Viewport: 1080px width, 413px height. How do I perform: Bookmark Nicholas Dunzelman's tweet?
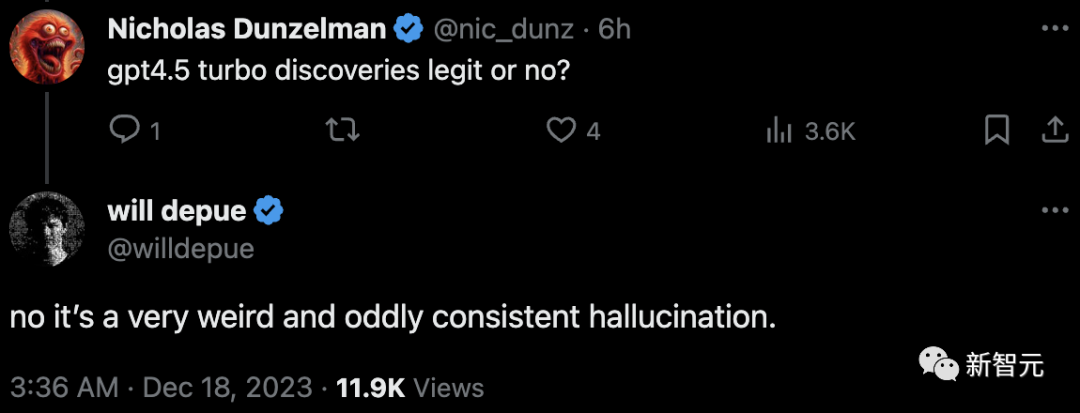coord(997,130)
